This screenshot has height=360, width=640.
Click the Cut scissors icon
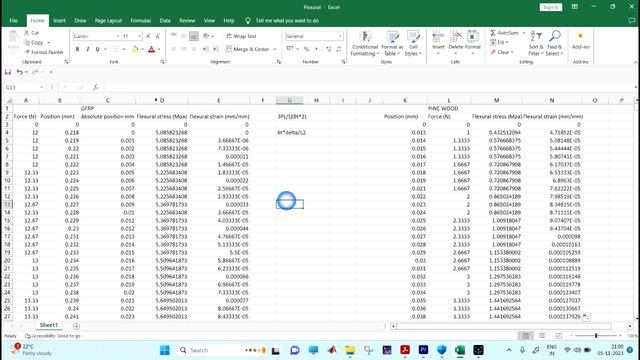coord(27,33)
